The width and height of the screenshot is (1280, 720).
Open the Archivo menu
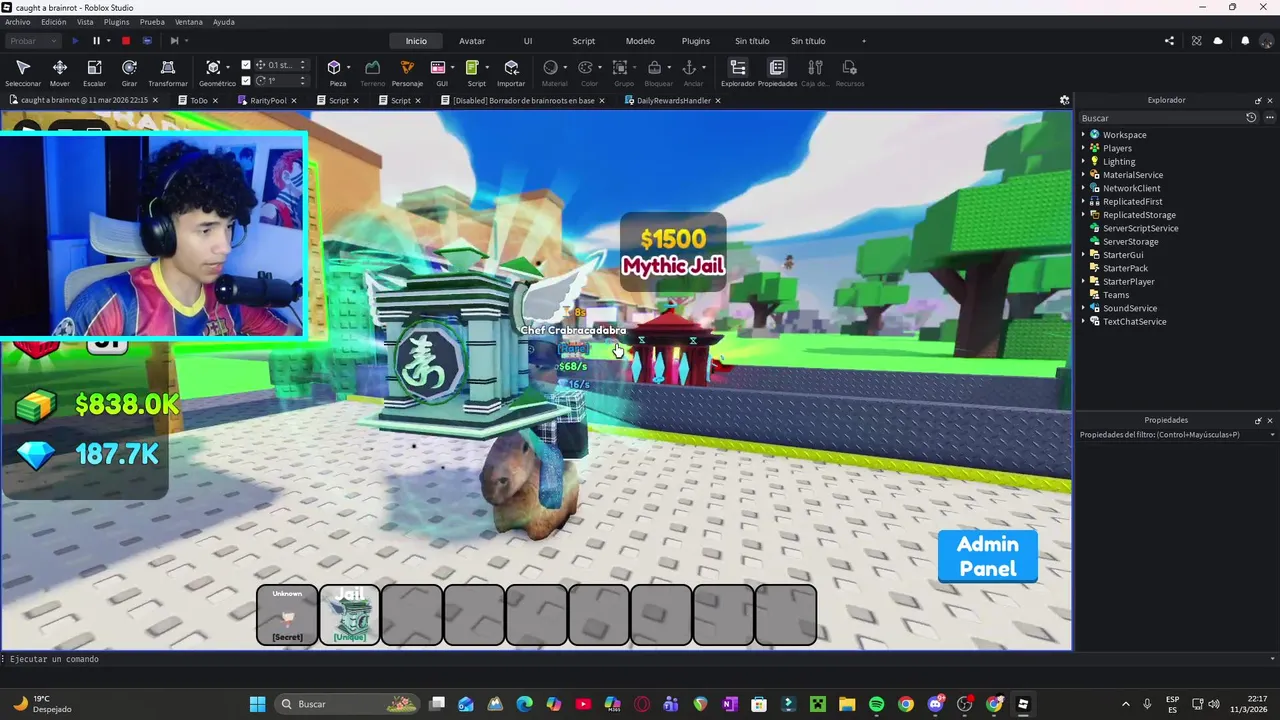[18, 22]
